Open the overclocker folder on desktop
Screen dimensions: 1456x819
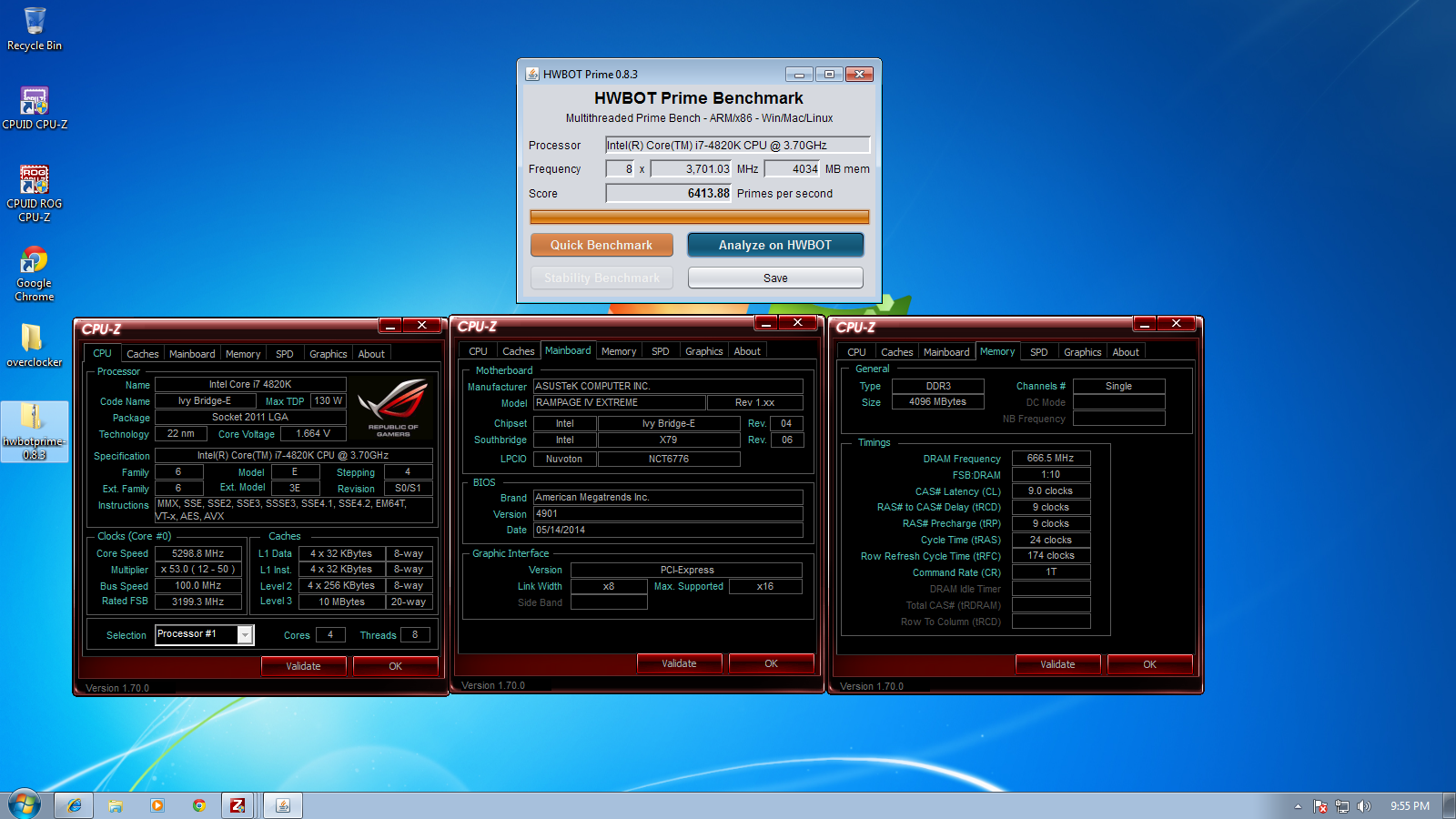click(x=35, y=346)
